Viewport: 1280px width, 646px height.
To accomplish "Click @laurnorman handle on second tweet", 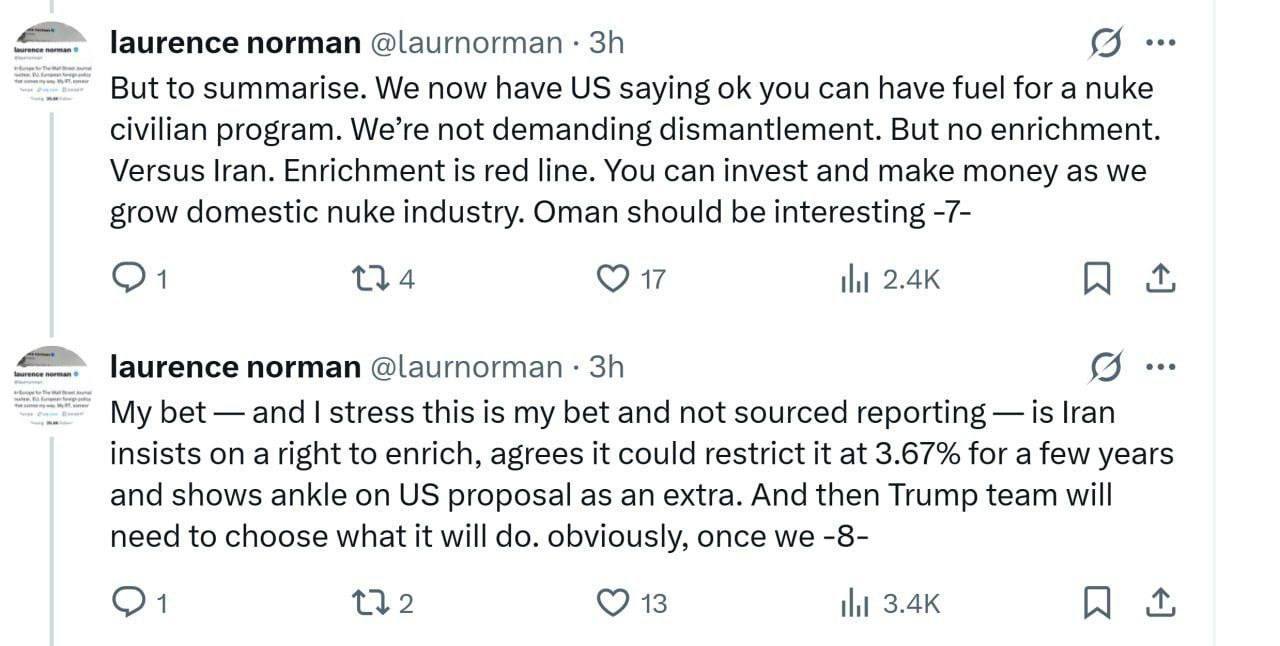I will (x=467, y=368).
